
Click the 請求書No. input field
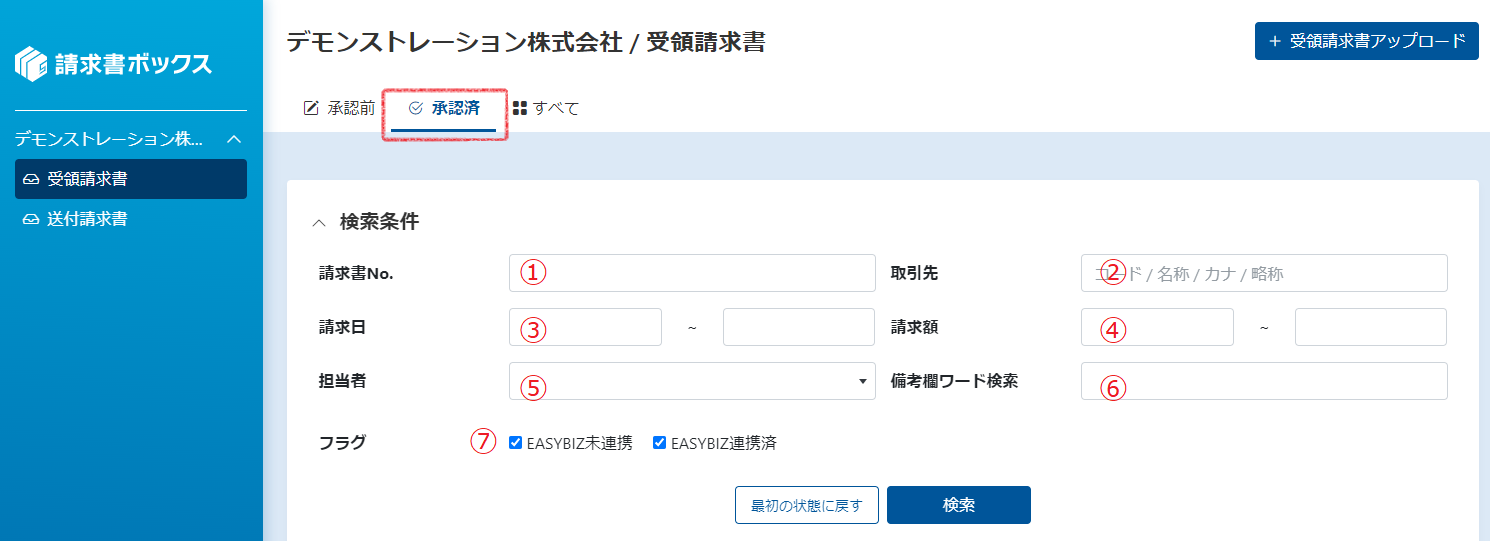tap(692, 273)
